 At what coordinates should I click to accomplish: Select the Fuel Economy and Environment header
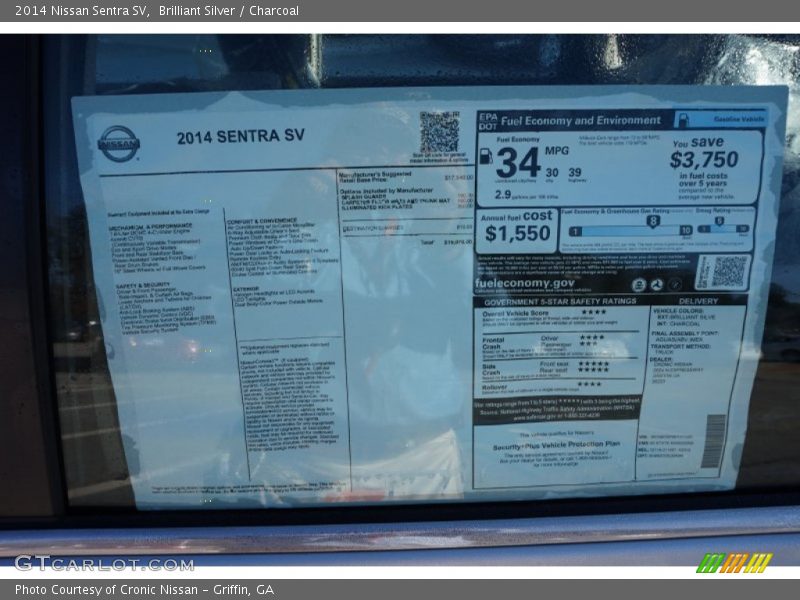click(x=580, y=118)
